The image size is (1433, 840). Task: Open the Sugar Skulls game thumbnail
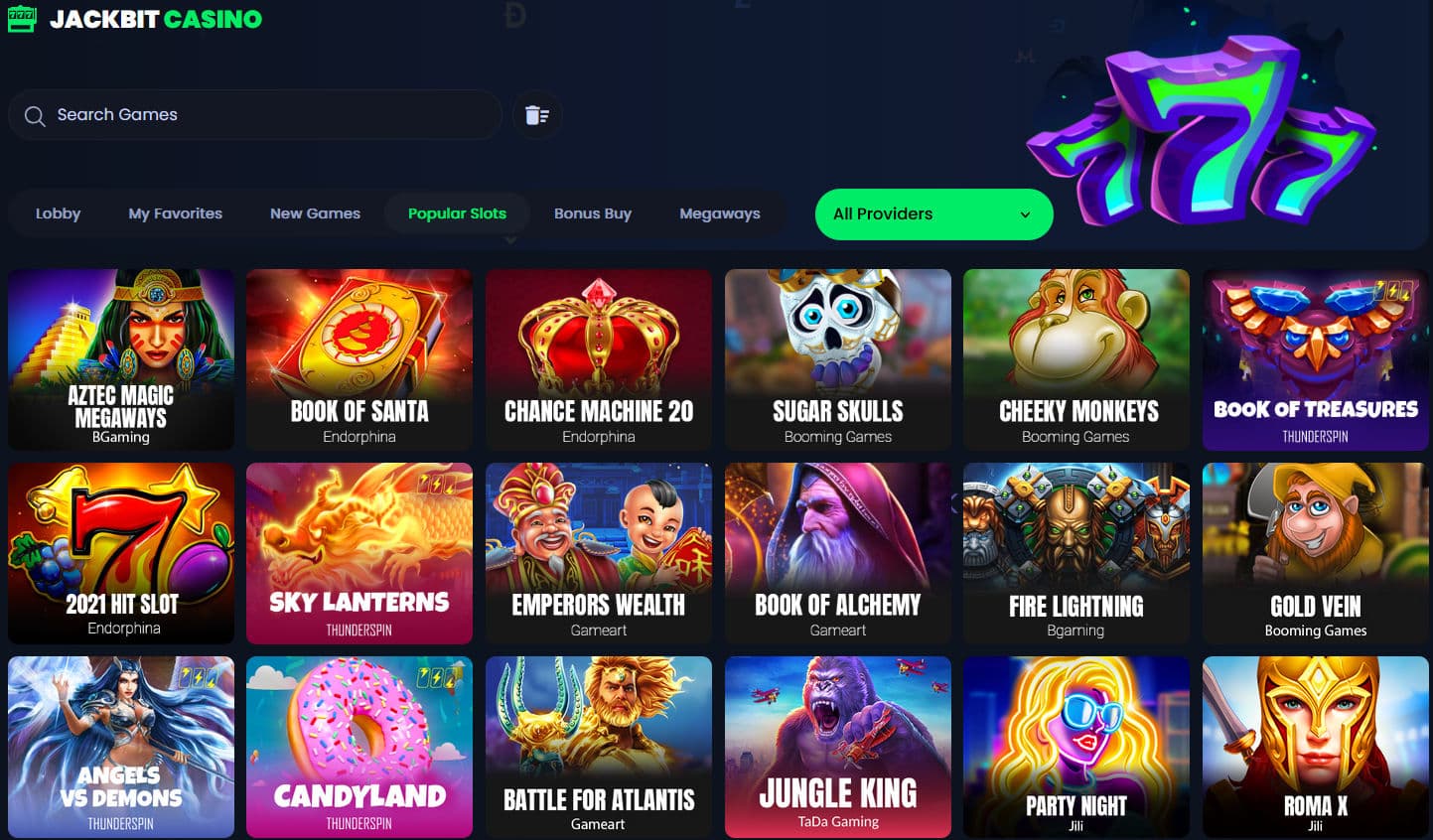(838, 359)
